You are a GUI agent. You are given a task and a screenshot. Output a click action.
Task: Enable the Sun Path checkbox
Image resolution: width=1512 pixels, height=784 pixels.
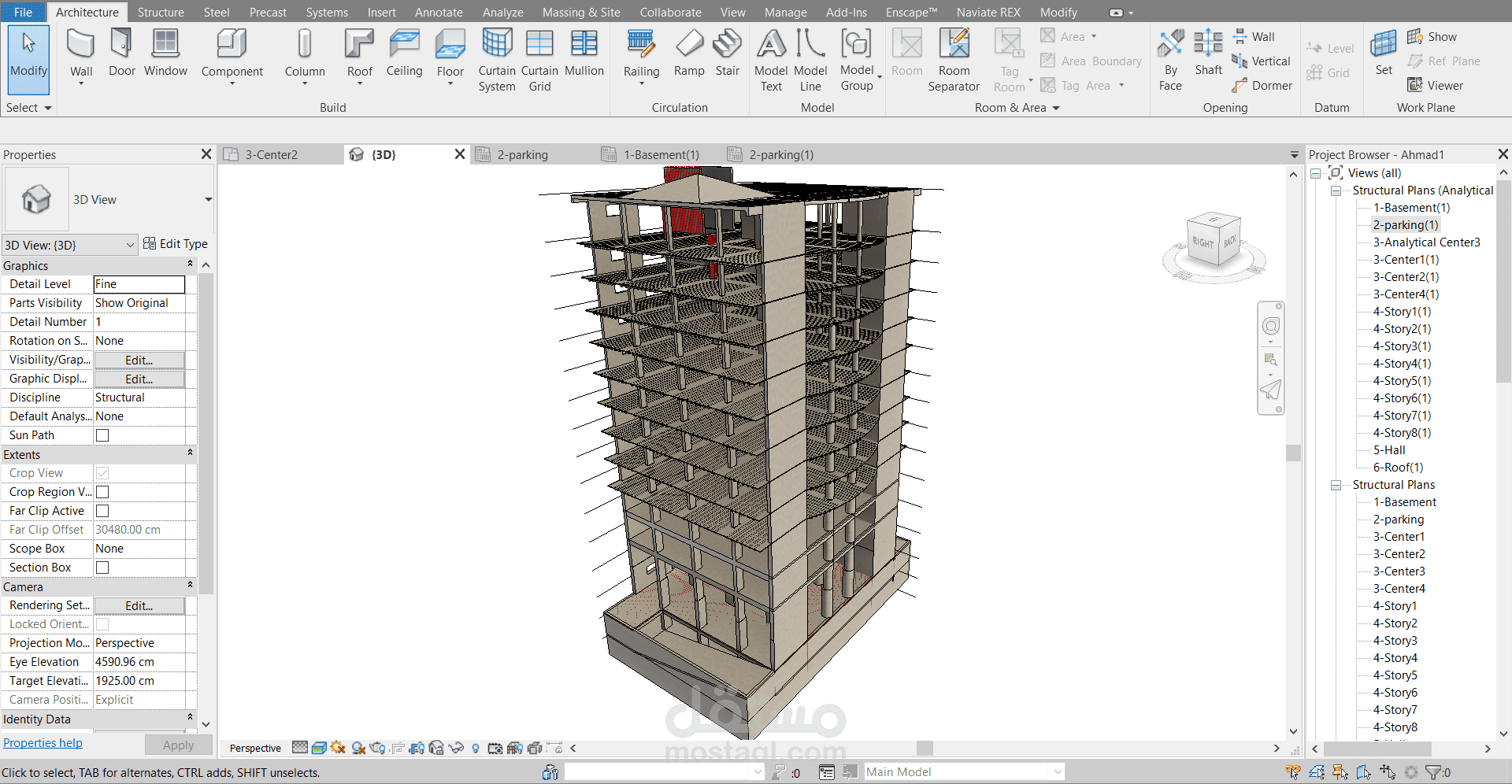click(102, 435)
